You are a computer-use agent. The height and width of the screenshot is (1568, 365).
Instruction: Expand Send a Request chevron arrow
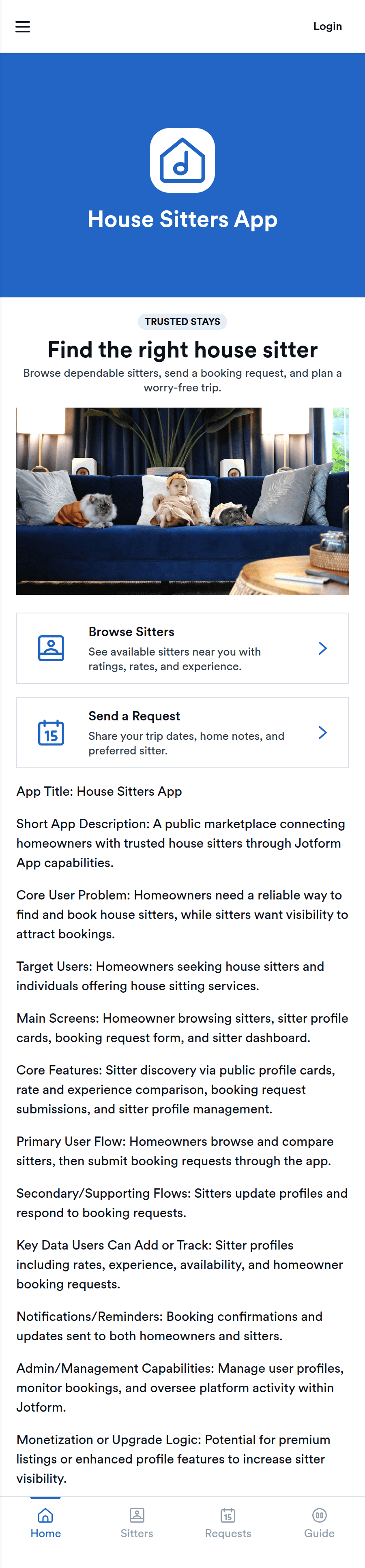tap(322, 732)
